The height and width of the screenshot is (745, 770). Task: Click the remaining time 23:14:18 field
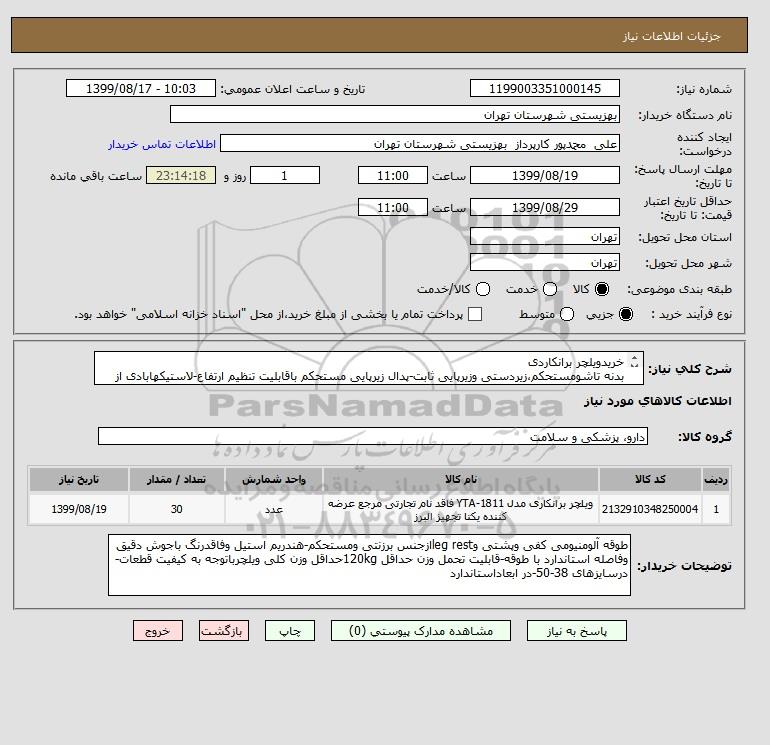point(181,175)
